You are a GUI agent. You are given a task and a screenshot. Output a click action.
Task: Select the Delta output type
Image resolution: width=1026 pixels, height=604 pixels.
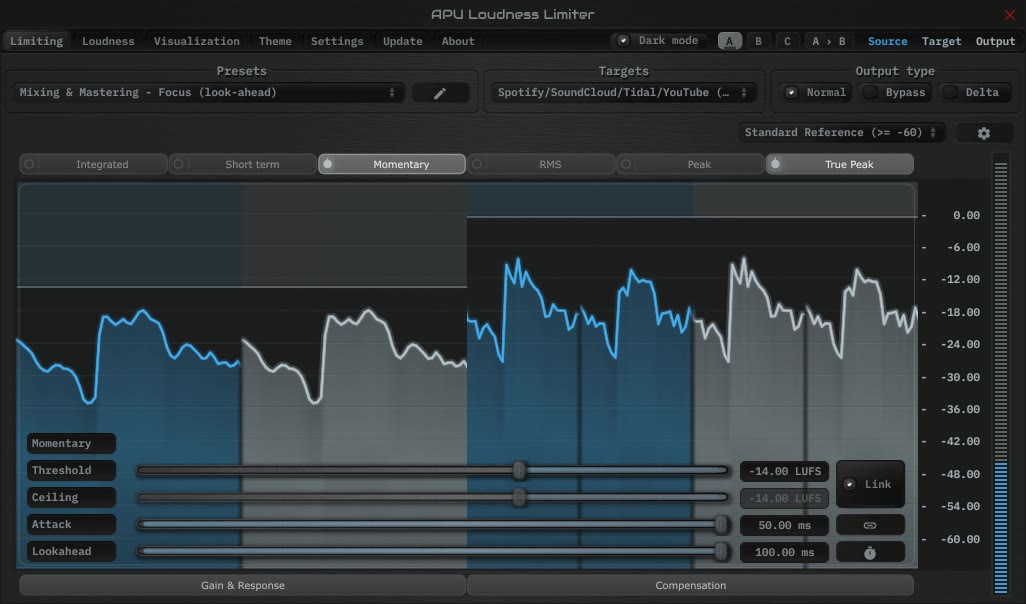(974, 92)
